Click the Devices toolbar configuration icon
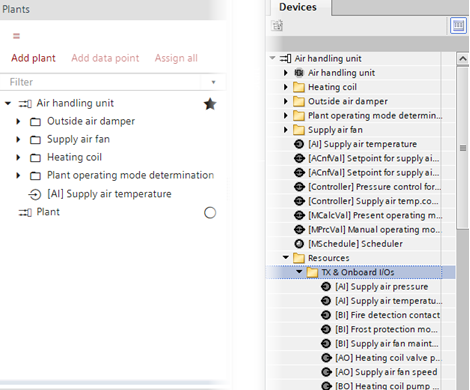Viewport: 470px width, 390px height. tap(277, 25)
